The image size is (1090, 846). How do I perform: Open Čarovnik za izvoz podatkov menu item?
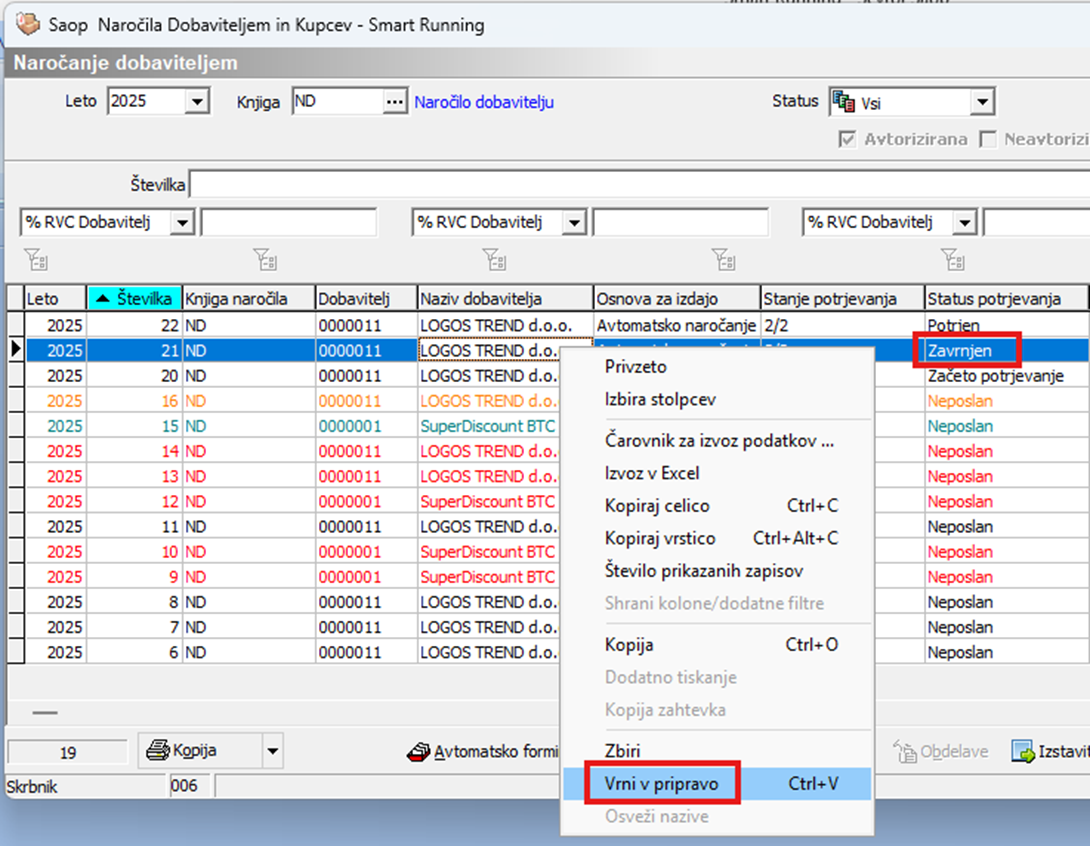[717, 441]
